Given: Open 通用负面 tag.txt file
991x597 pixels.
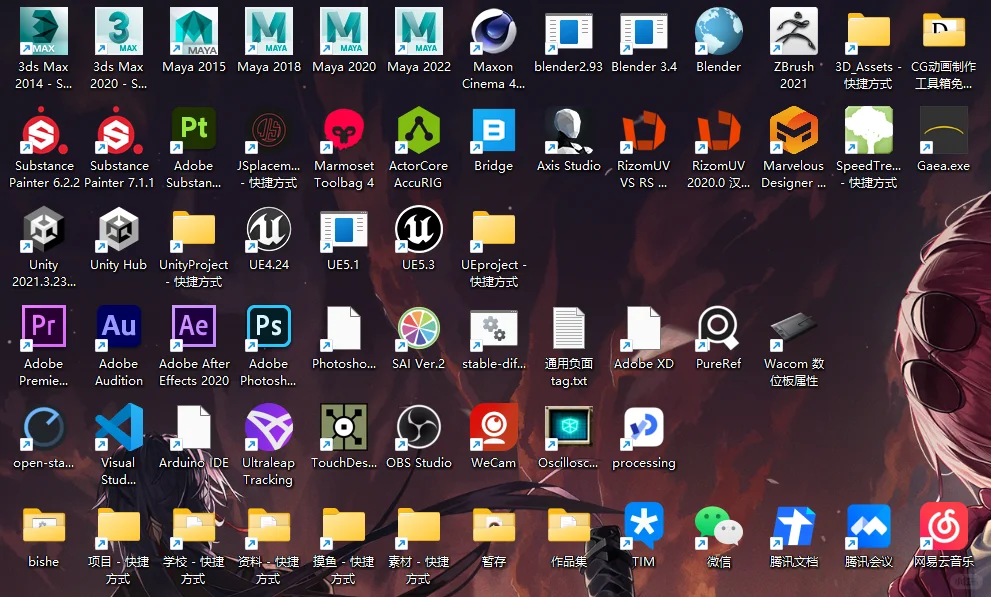Looking at the screenshot, I should [x=569, y=328].
